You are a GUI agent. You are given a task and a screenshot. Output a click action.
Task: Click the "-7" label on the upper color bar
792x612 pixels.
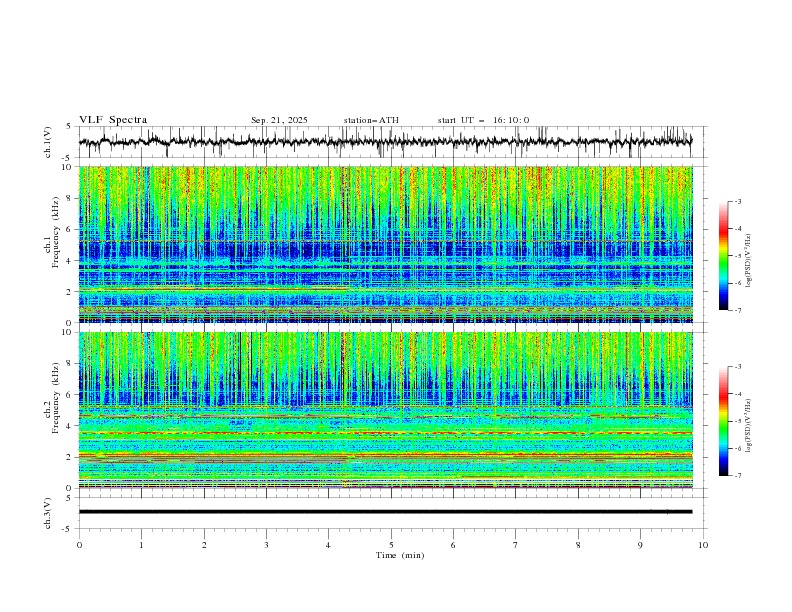tap(737, 310)
